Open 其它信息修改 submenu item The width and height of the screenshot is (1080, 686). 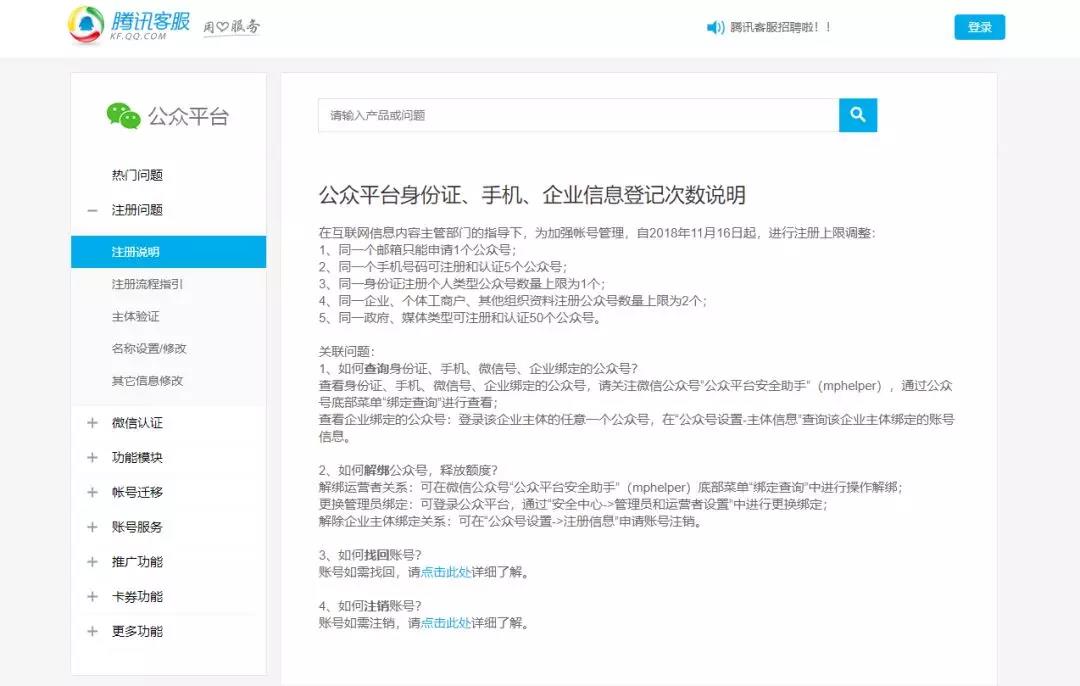147,381
